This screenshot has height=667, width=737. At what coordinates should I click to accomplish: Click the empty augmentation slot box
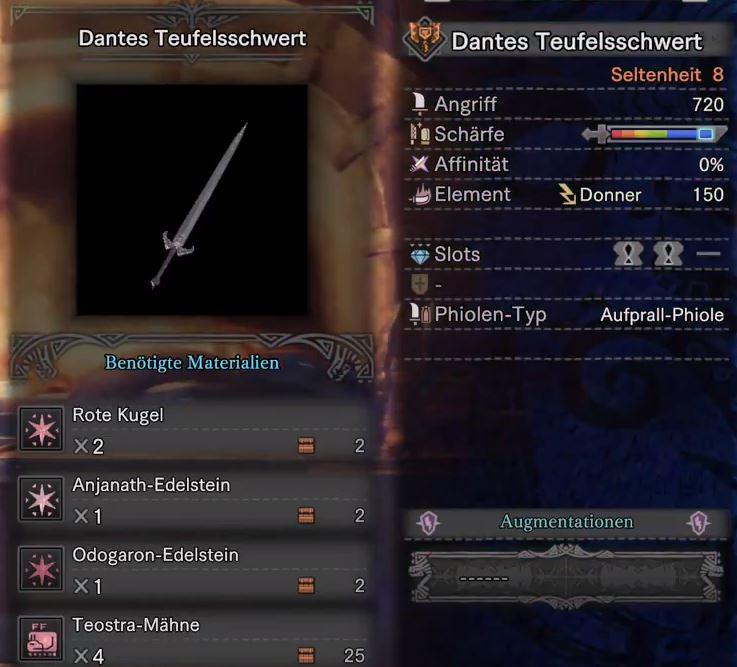click(x=566, y=577)
